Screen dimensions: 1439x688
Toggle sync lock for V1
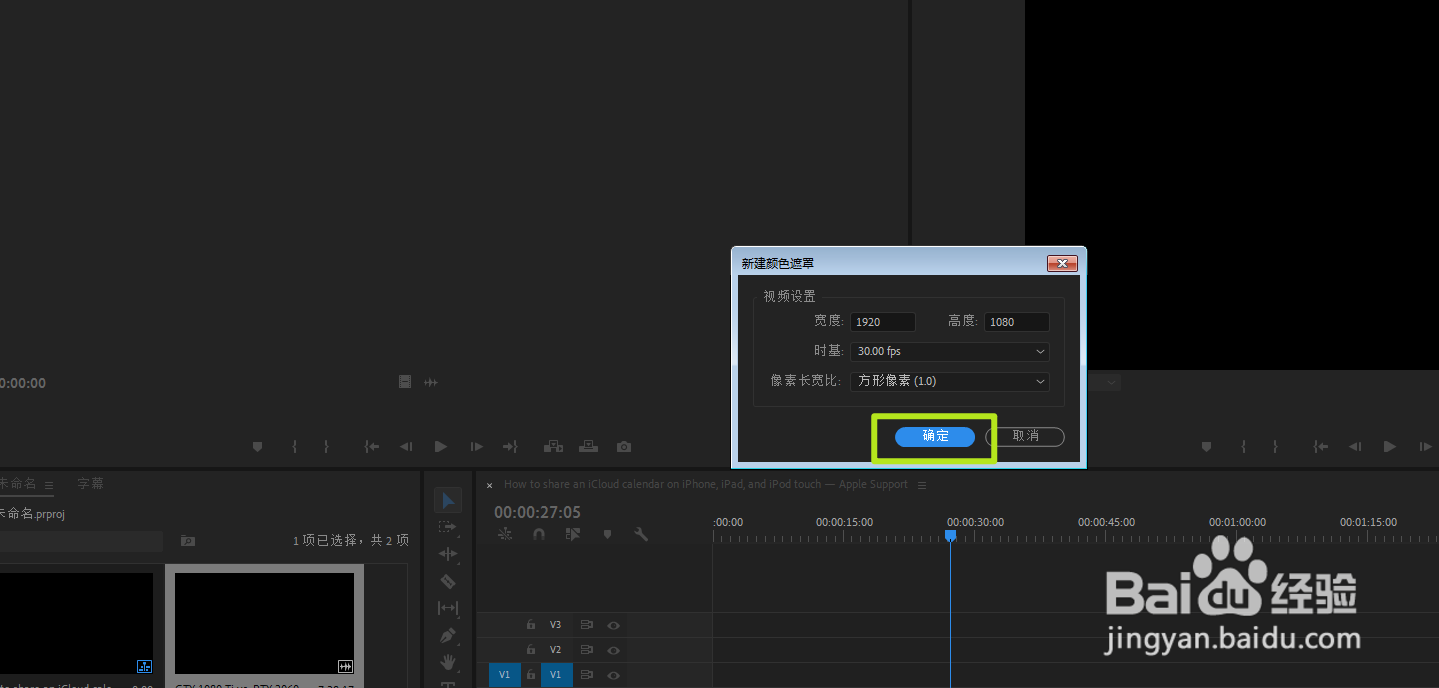[x=587, y=675]
